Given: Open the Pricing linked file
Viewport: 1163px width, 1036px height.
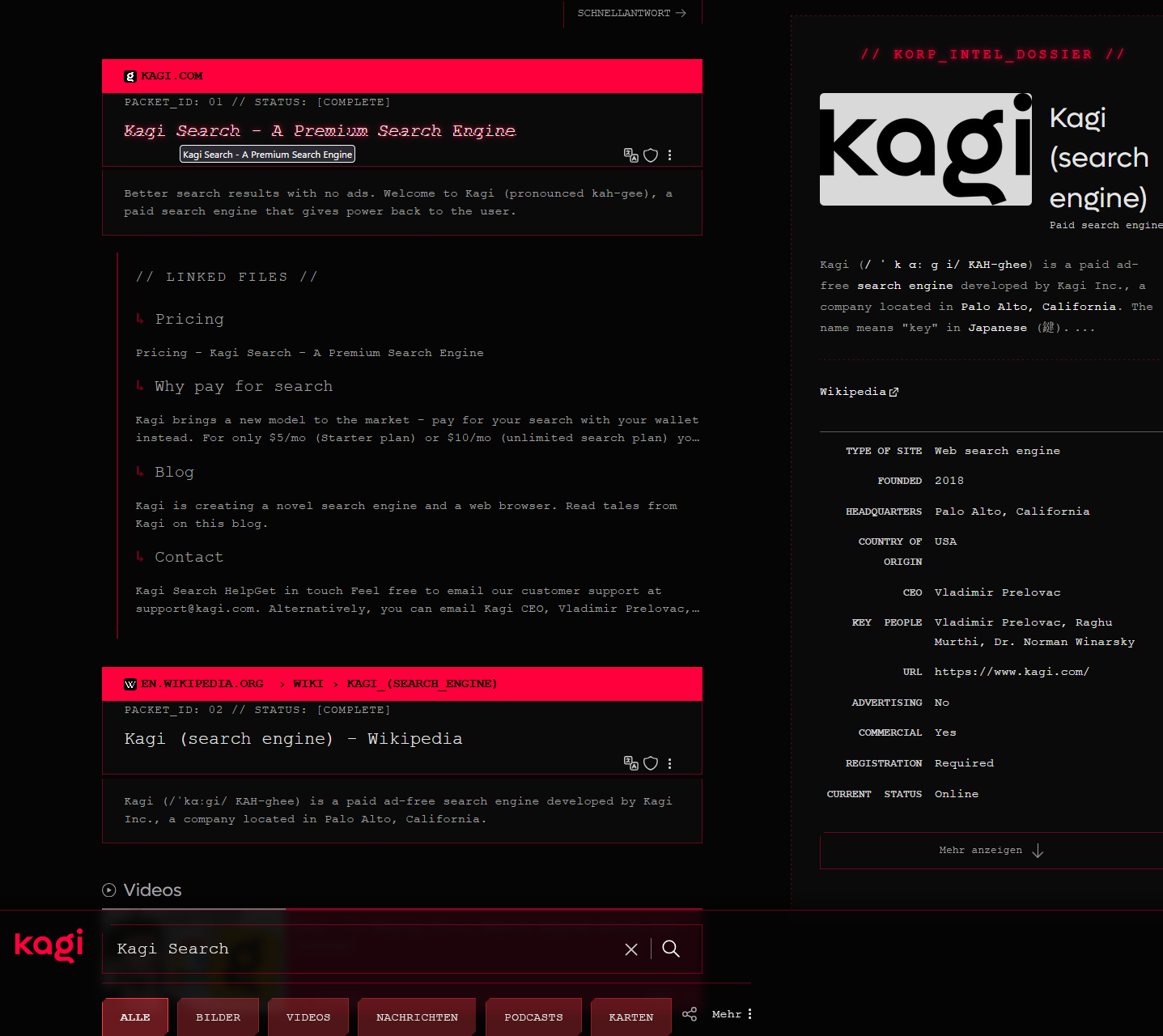Looking at the screenshot, I should (189, 319).
